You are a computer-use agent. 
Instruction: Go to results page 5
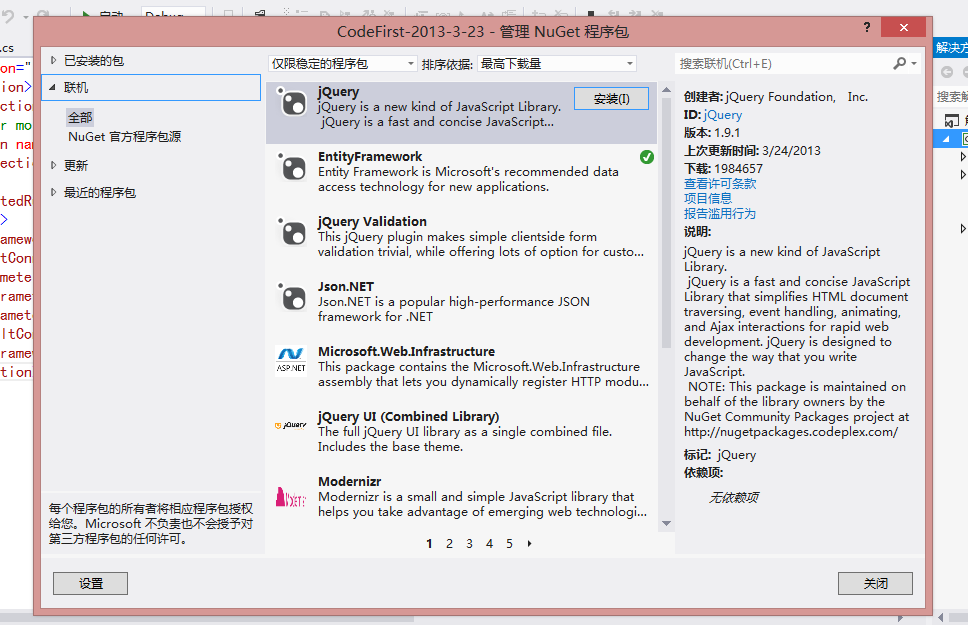(509, 543)
